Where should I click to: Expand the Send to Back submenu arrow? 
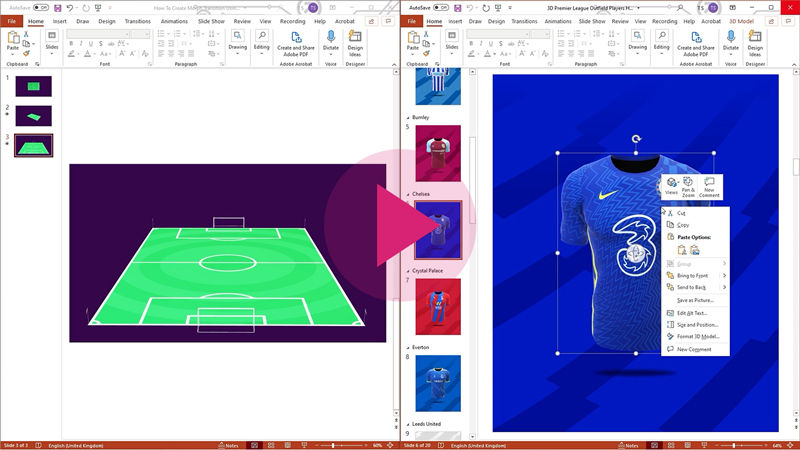724,287
